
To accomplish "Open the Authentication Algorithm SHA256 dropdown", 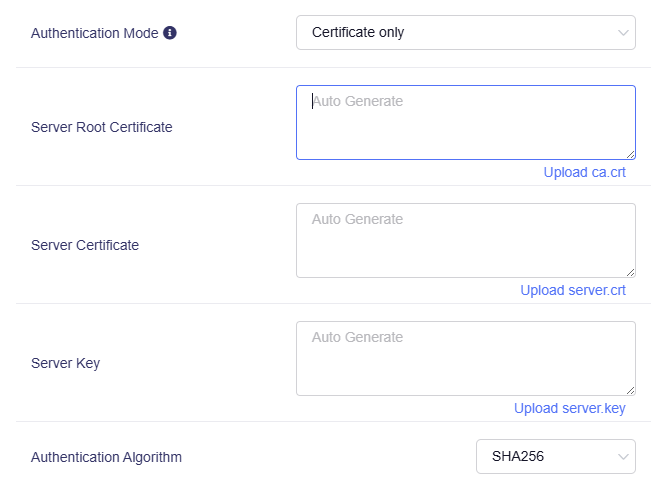I will (x=555, y=457).
